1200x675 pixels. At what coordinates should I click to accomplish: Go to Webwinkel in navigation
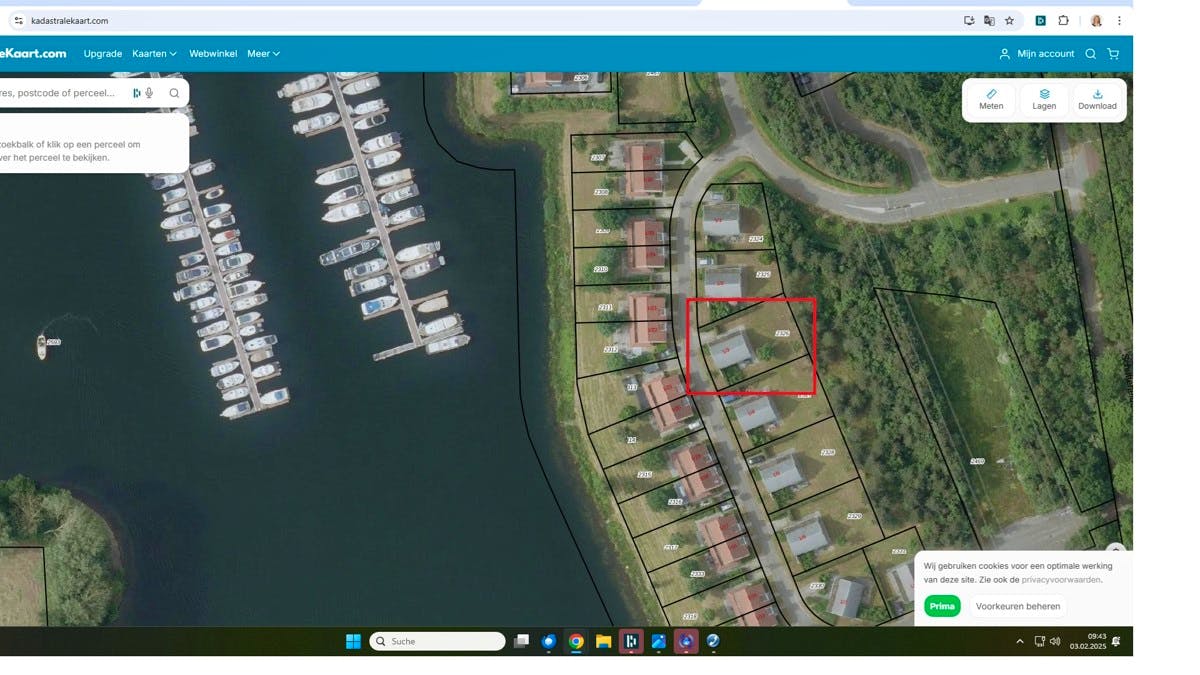click(213, 54)
